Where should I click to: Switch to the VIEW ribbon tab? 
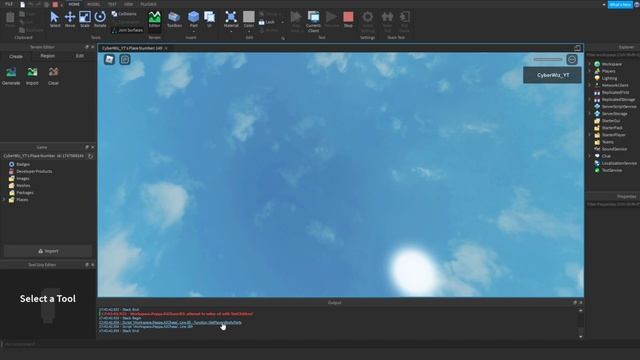pos(129,4)
